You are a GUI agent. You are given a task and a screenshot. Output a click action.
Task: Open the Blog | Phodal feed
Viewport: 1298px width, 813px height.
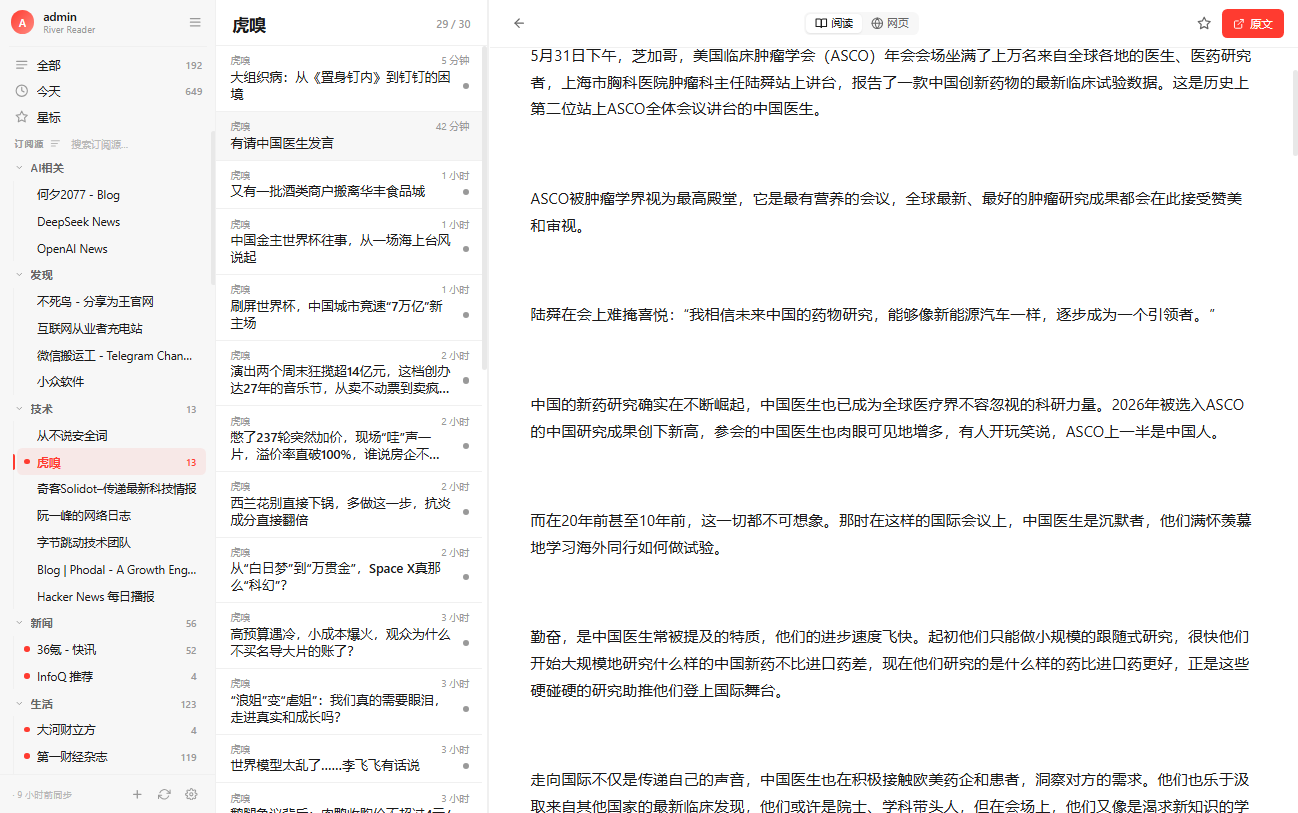108,570
